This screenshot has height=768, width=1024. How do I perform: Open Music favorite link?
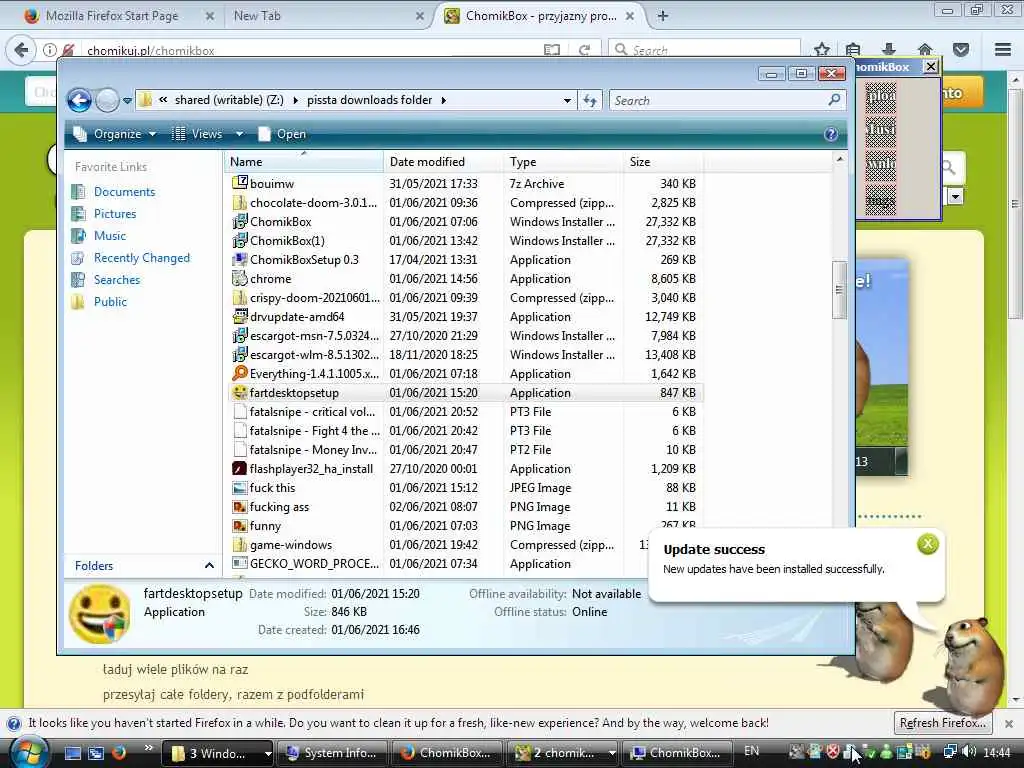point(110,236)
